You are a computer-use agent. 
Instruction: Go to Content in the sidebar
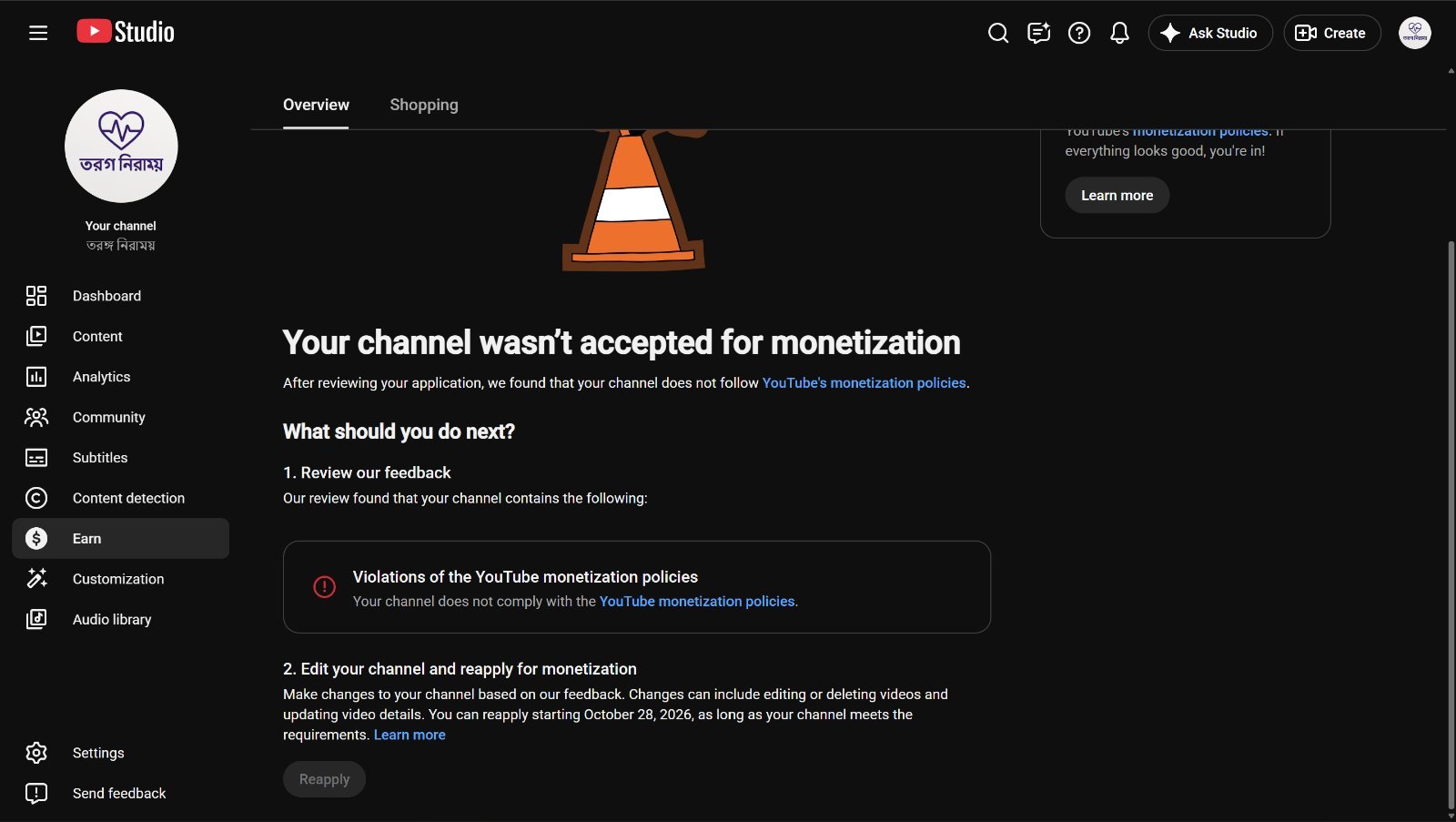click(x=121, y=336)
